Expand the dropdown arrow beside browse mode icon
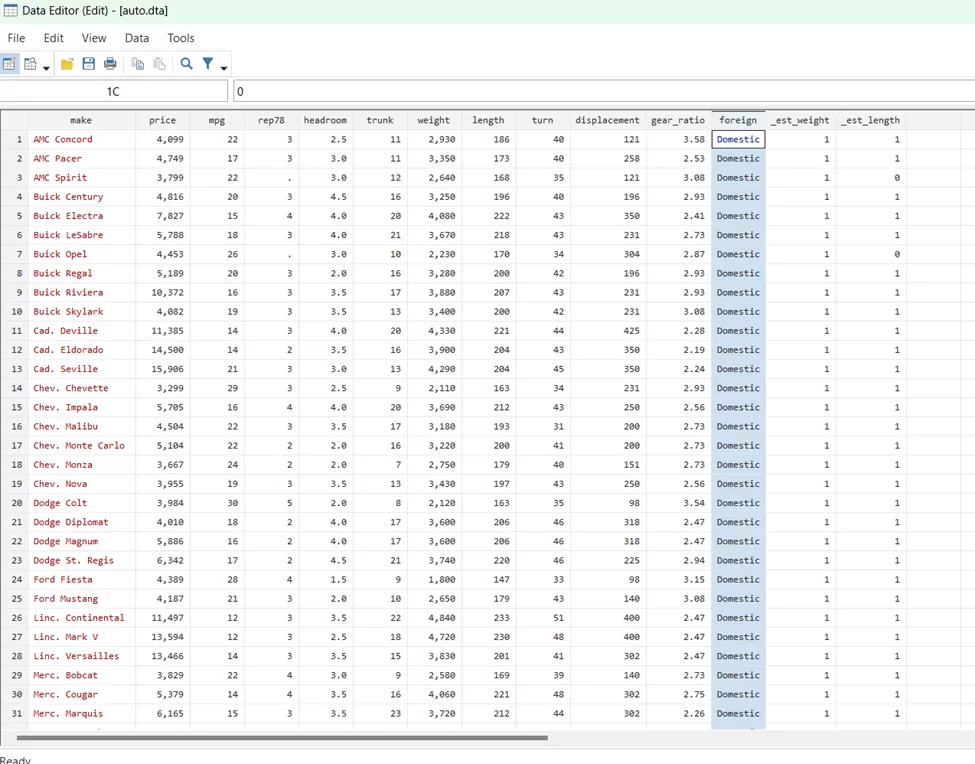 [46, 68]
